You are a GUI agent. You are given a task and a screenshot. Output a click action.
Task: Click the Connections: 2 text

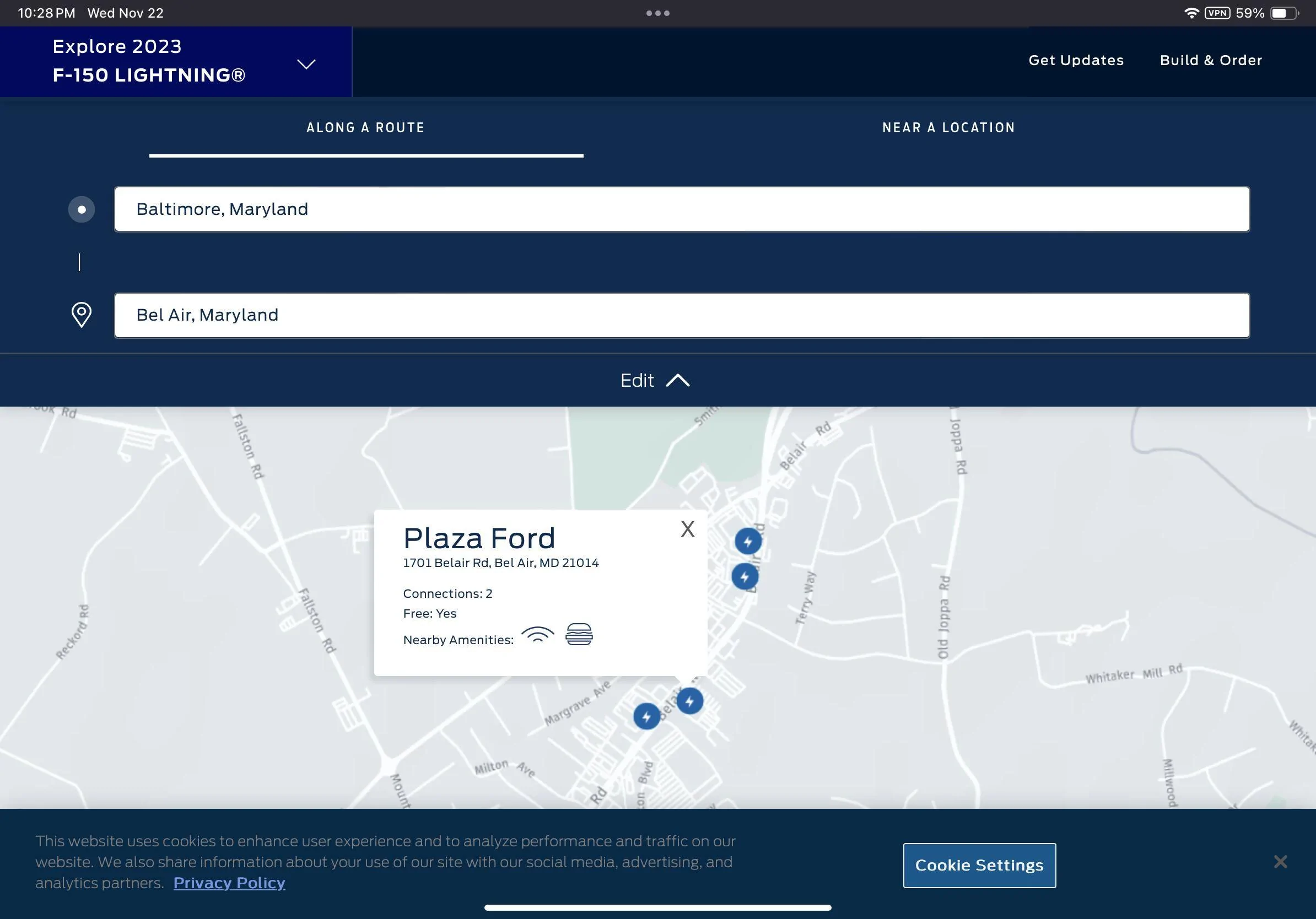pyautogui.click(x=447, y=593)
